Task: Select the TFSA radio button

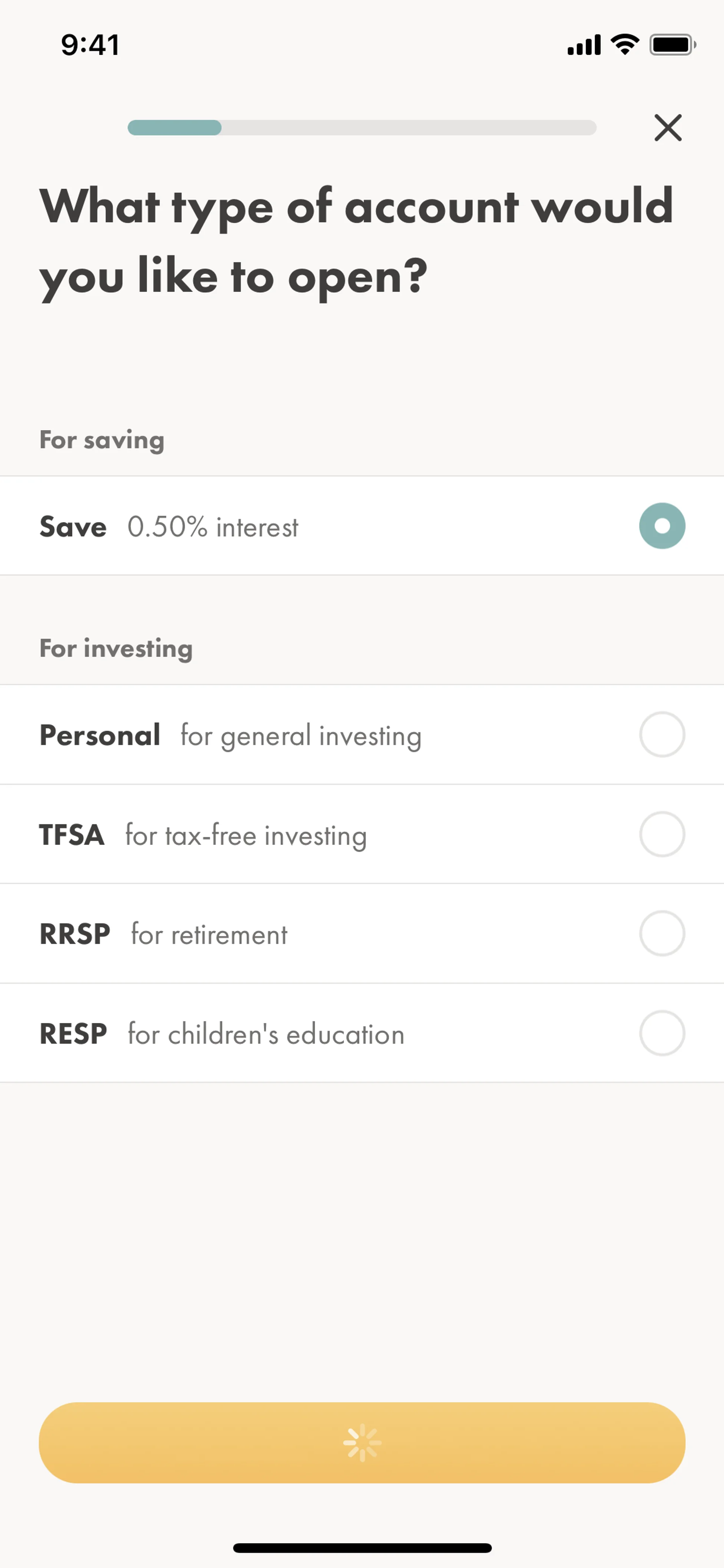Action: (x=662, y=834)
